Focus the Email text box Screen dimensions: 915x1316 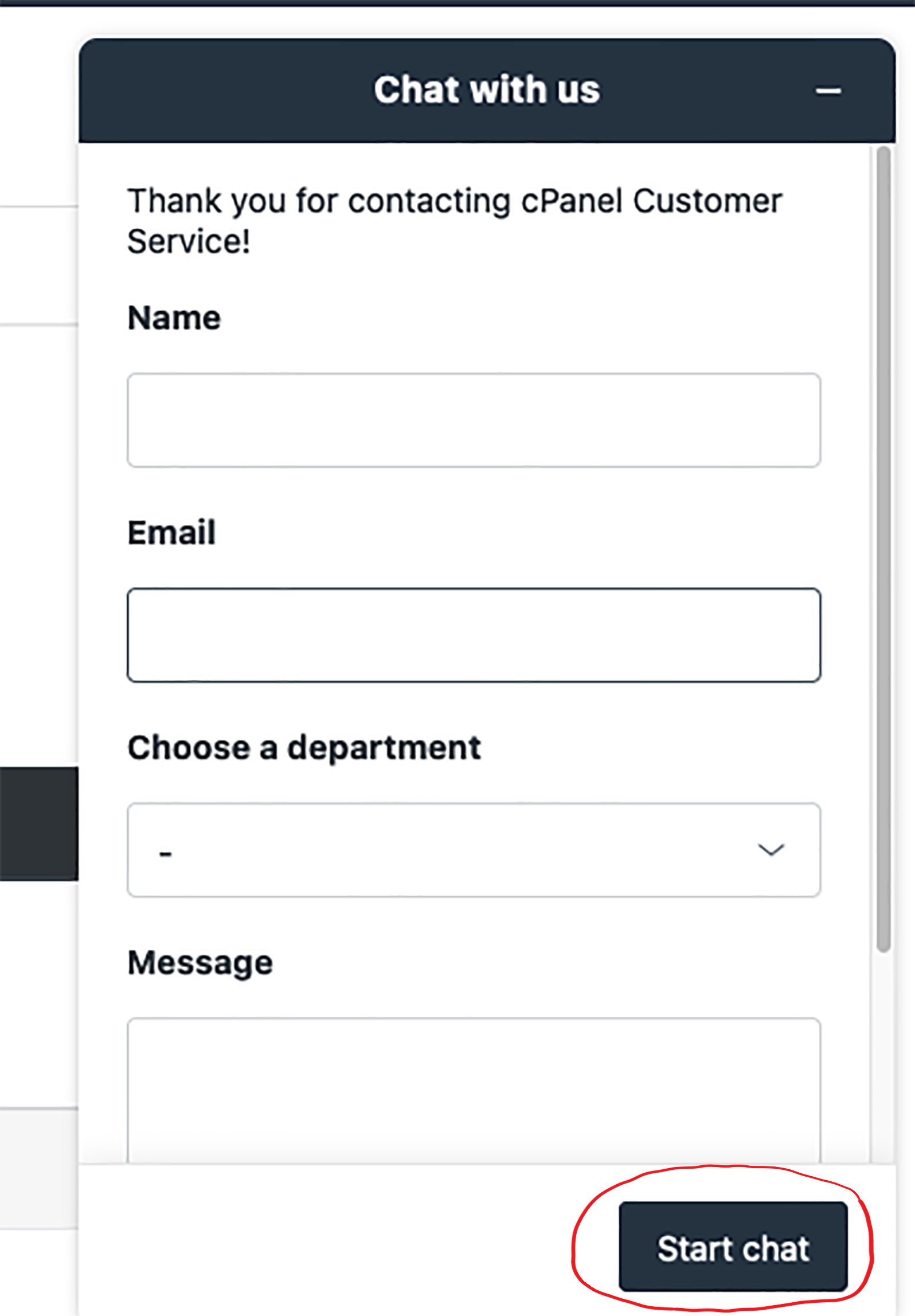473,635
